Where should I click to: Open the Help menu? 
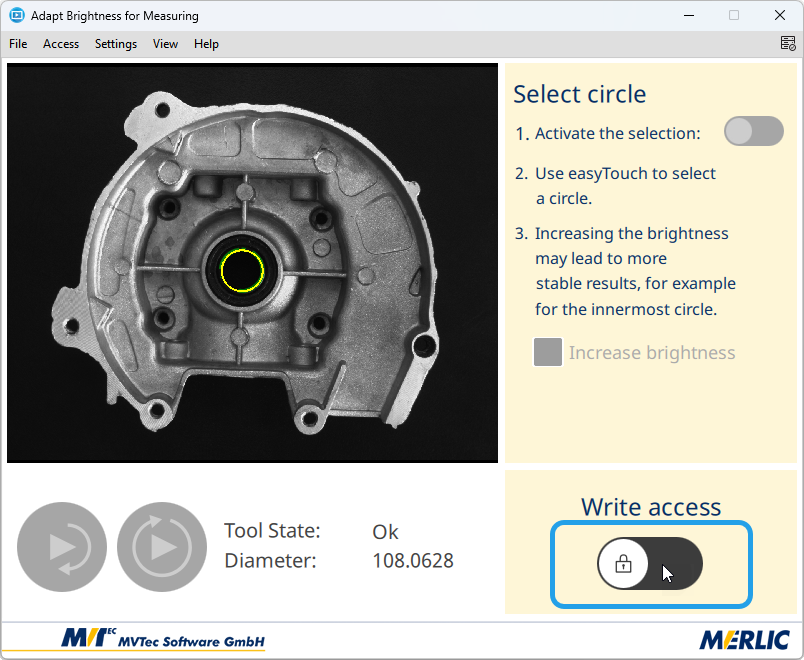coord(206,44)
